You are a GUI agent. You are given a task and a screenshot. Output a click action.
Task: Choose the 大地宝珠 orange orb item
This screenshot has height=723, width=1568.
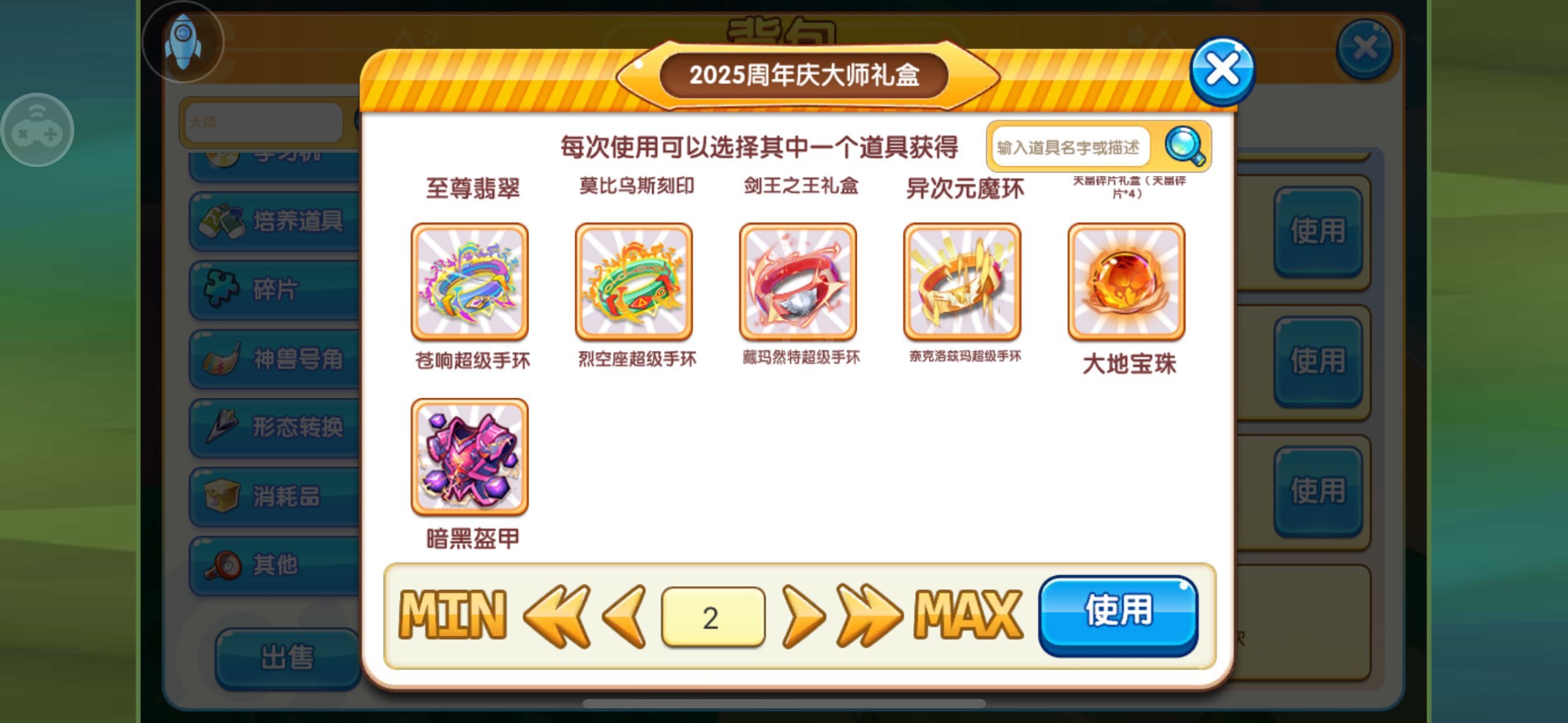click(x=1126, y=281)
